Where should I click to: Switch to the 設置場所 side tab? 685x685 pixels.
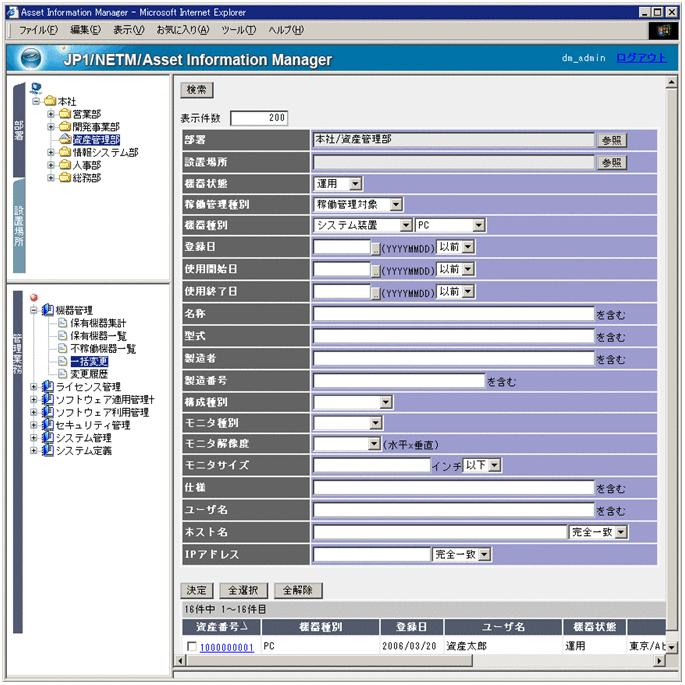tap(19, 225)
